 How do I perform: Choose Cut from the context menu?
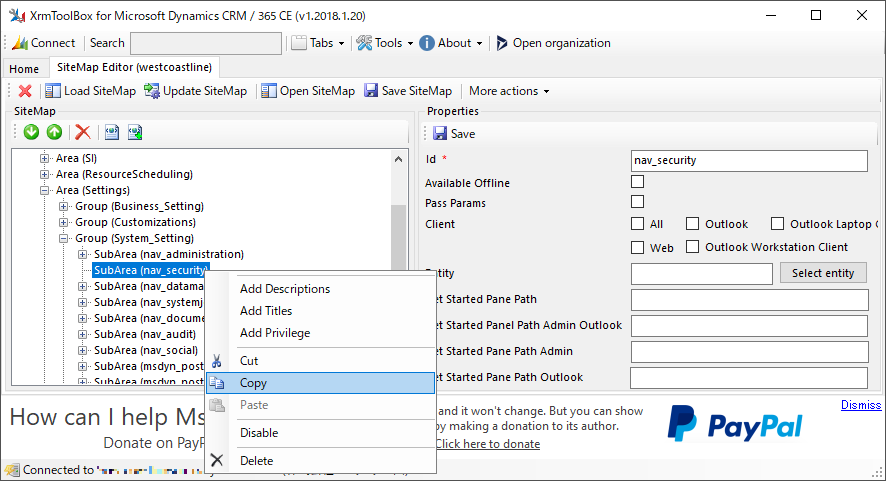pyautogui.click(x=320, y=361)
